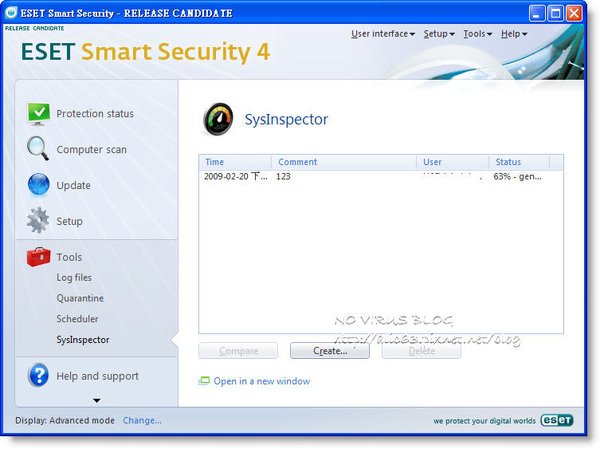Click the Delete button
This screenshot has width=600, height=449.
click(x=421, y=351)
